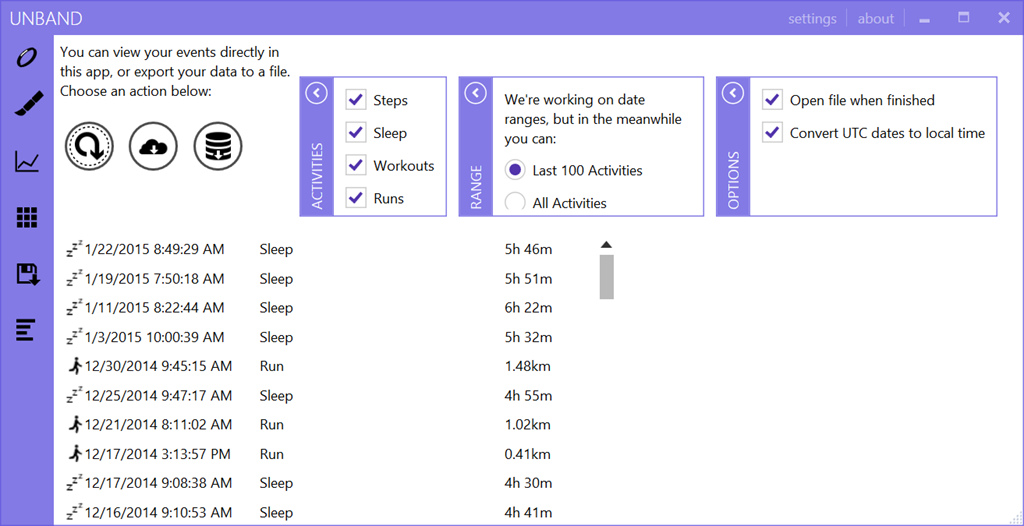Viewport: 1024px width, 526px height.
Task: Uncheck the Steps activity checkbox
Action: 356,100
